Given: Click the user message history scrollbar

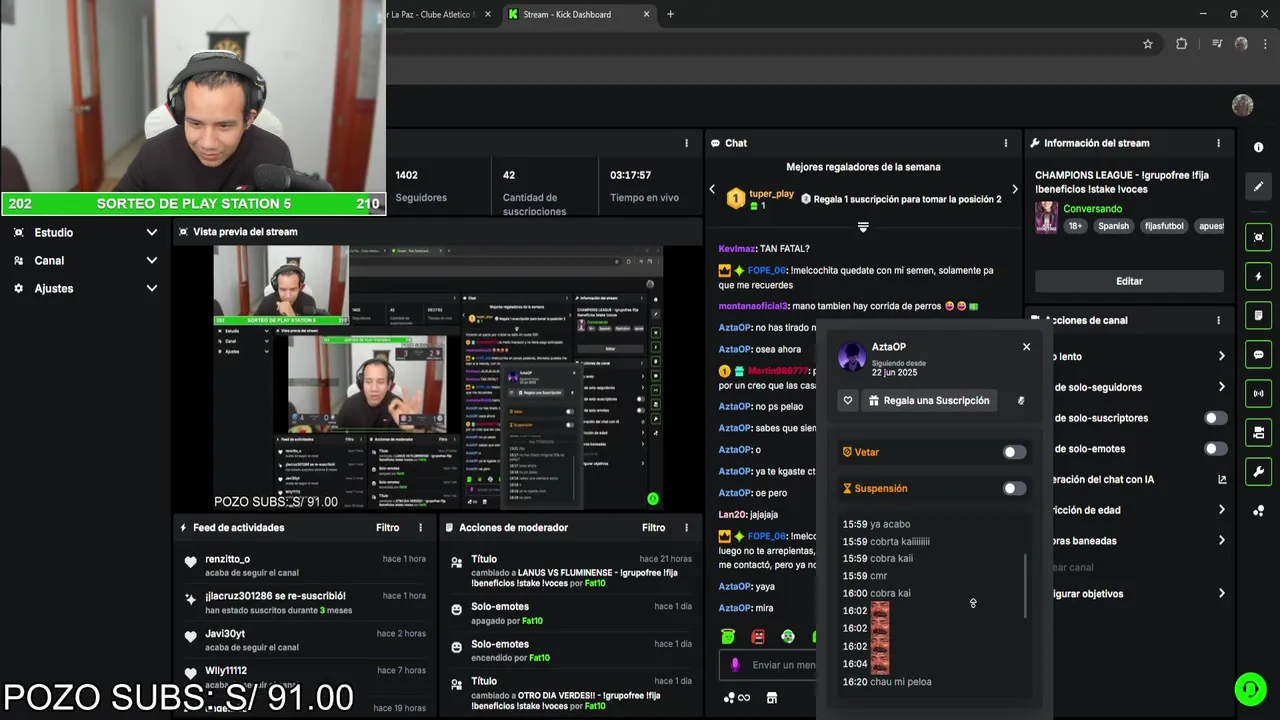Looking at the screenshot, I should pyautogui.click(x=1026, y=587).
